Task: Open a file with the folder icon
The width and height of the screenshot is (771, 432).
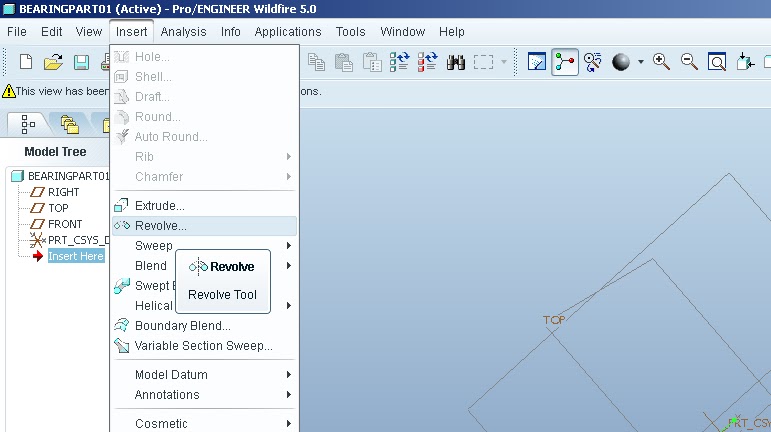Action: pyautogui.click(x=53, y=62)
